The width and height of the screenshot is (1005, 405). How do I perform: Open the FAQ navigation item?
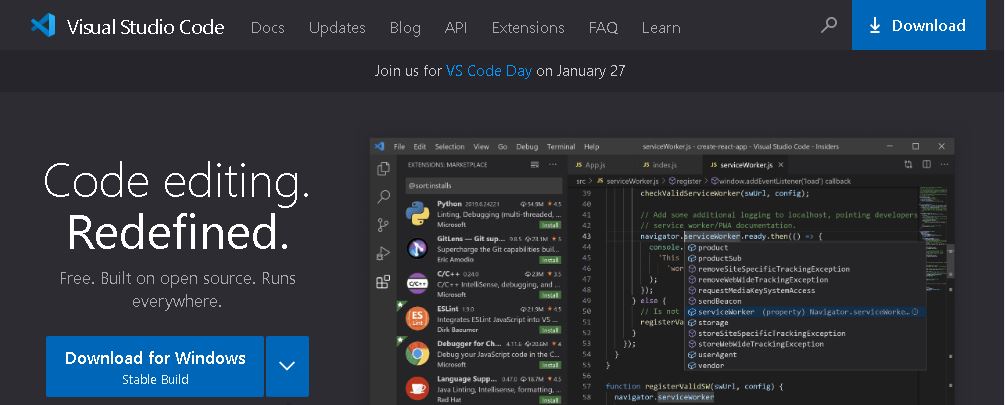(x=603, y=28)
